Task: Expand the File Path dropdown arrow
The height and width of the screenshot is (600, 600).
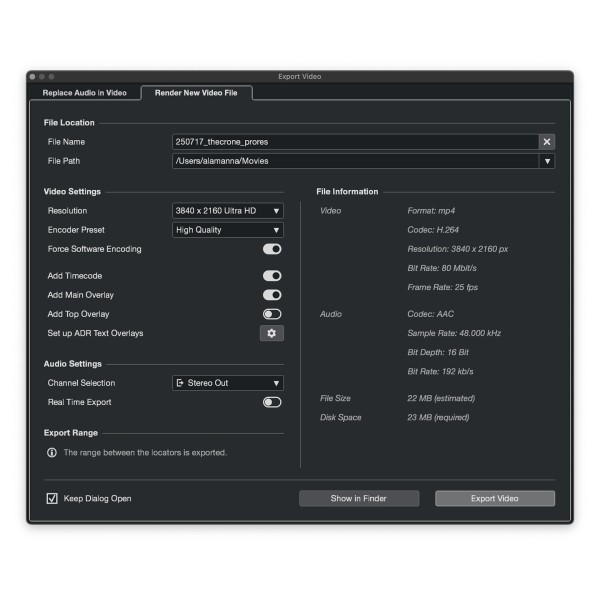Action: click(547, 161)
